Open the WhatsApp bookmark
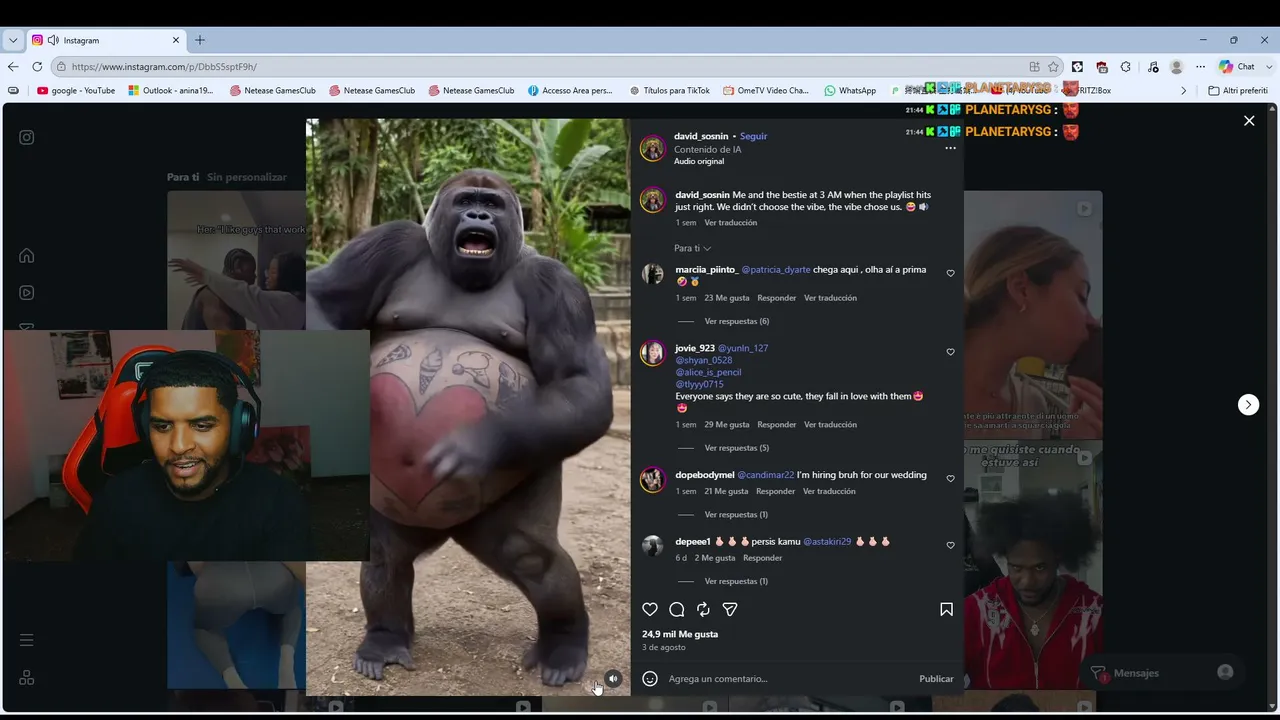 coord(850,90)
